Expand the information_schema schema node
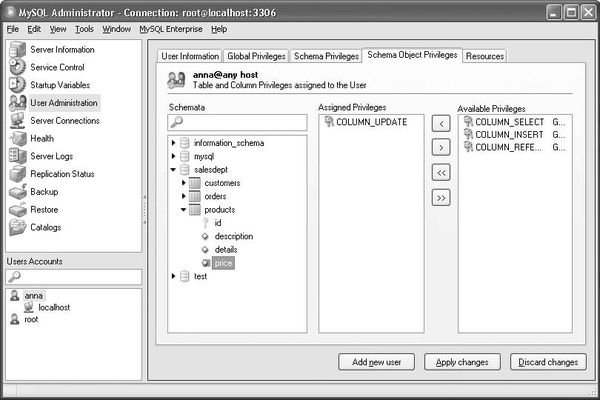Viewport: 600px width, 400px height. 173,143
